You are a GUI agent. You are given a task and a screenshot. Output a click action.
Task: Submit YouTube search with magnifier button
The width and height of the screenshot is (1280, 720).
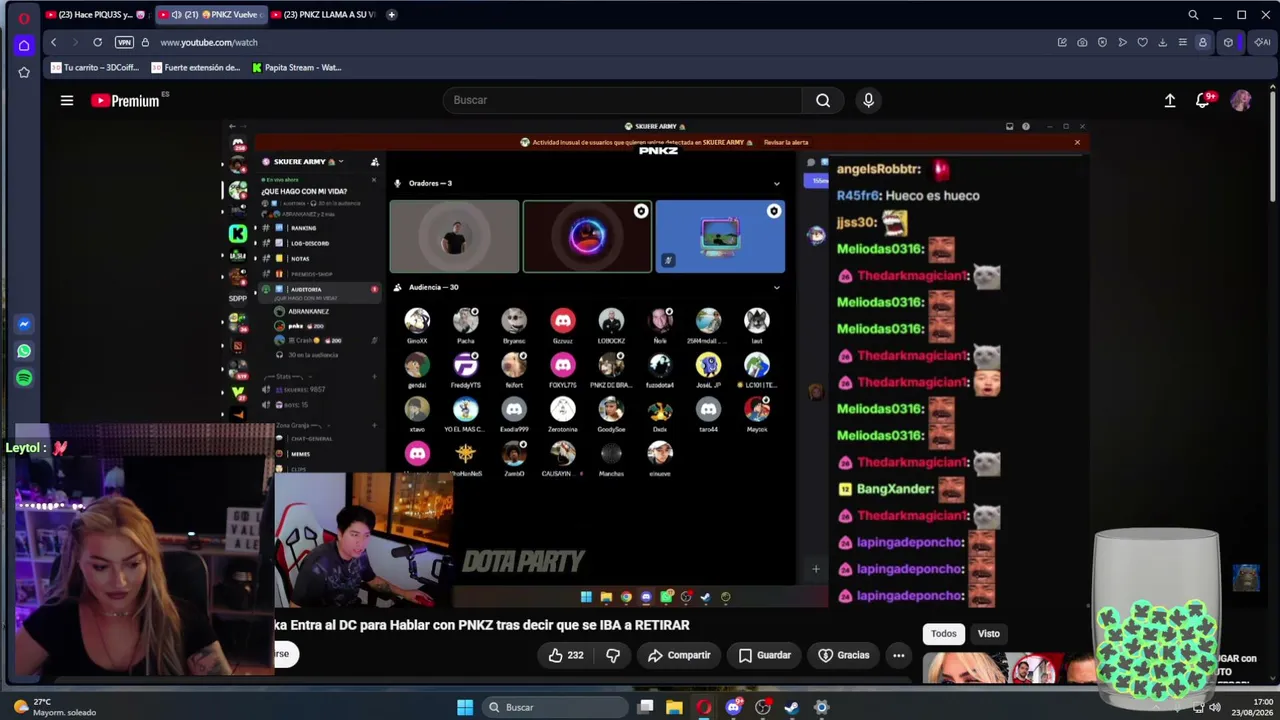pyautogui.click(x=823, y=100)
